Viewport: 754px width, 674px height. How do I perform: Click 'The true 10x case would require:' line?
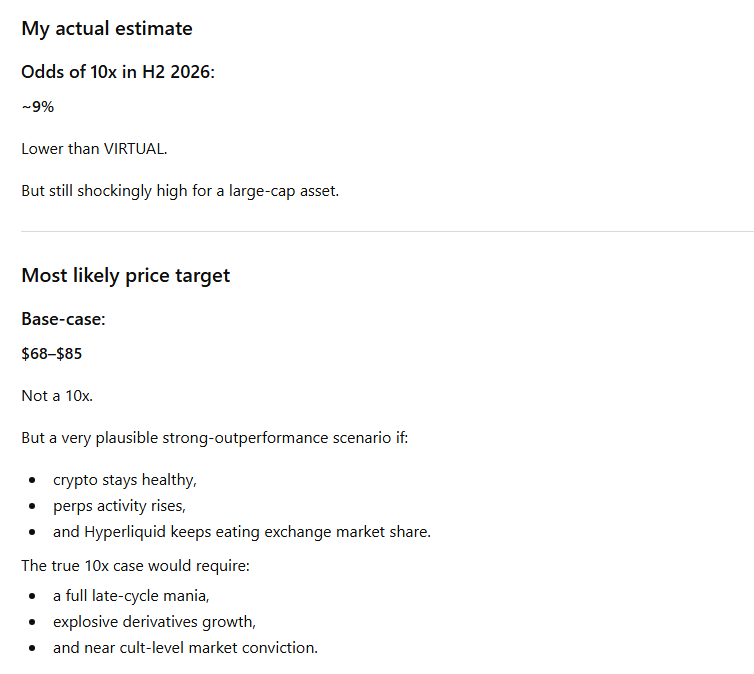coord(136,566)
